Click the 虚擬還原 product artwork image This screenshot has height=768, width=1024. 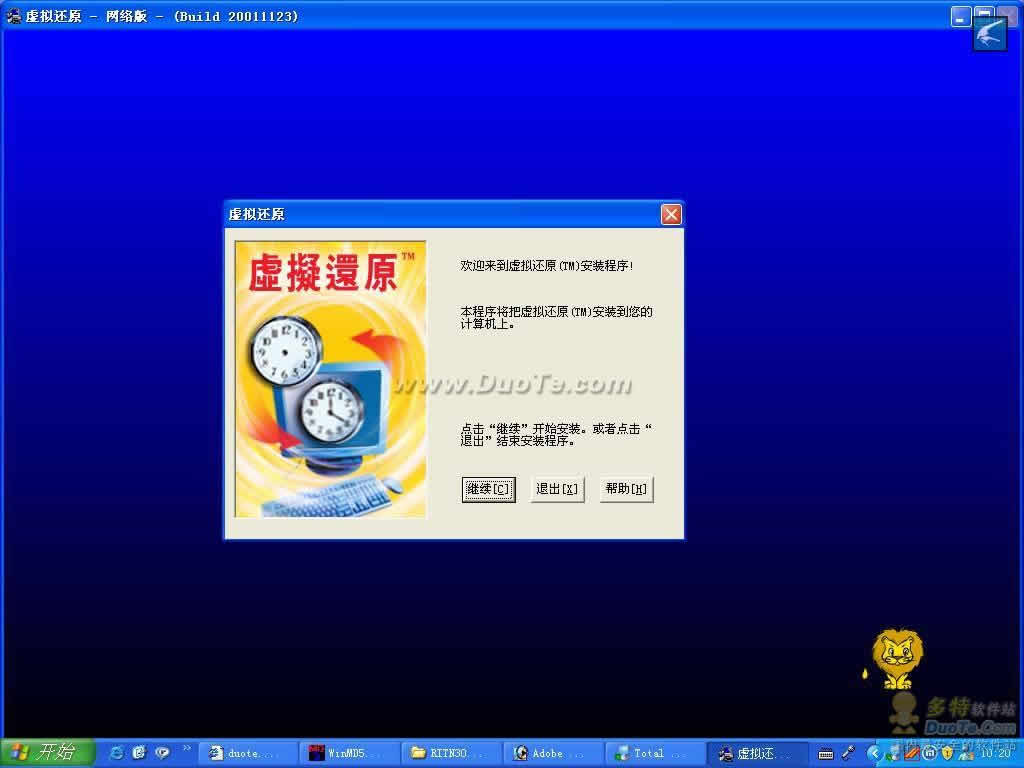330,379
